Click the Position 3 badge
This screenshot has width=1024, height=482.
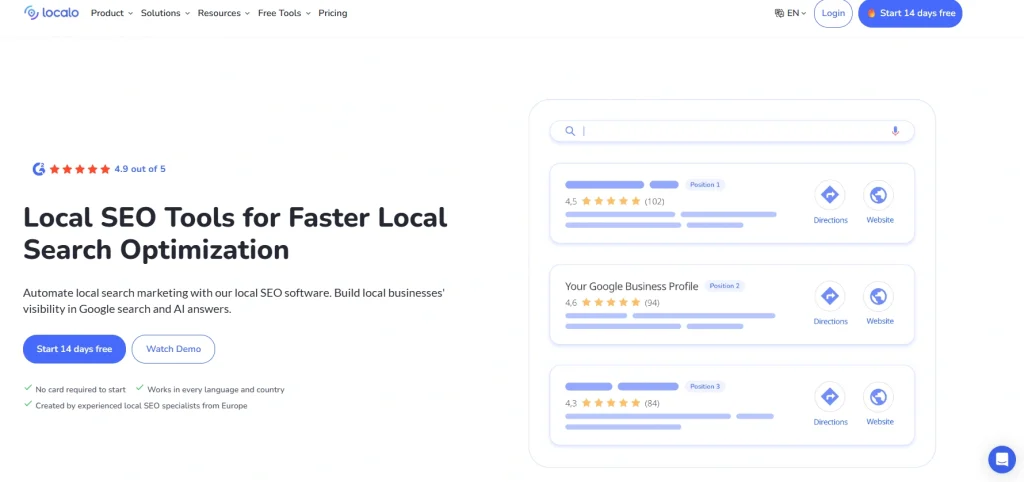(705, 387)
